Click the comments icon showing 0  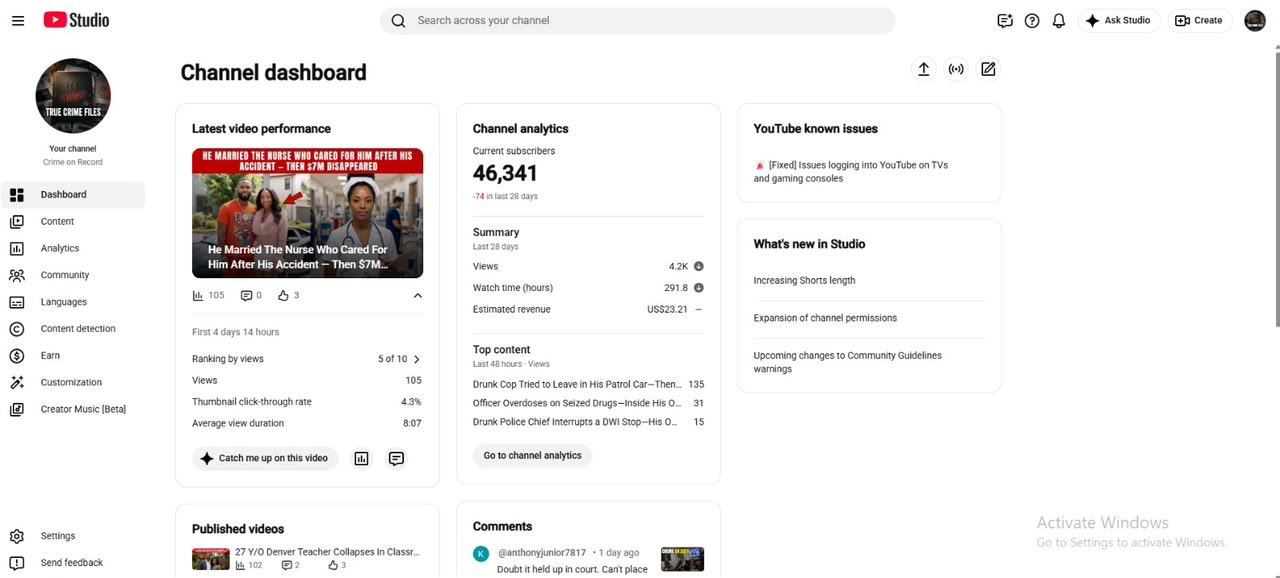[246, 295]
